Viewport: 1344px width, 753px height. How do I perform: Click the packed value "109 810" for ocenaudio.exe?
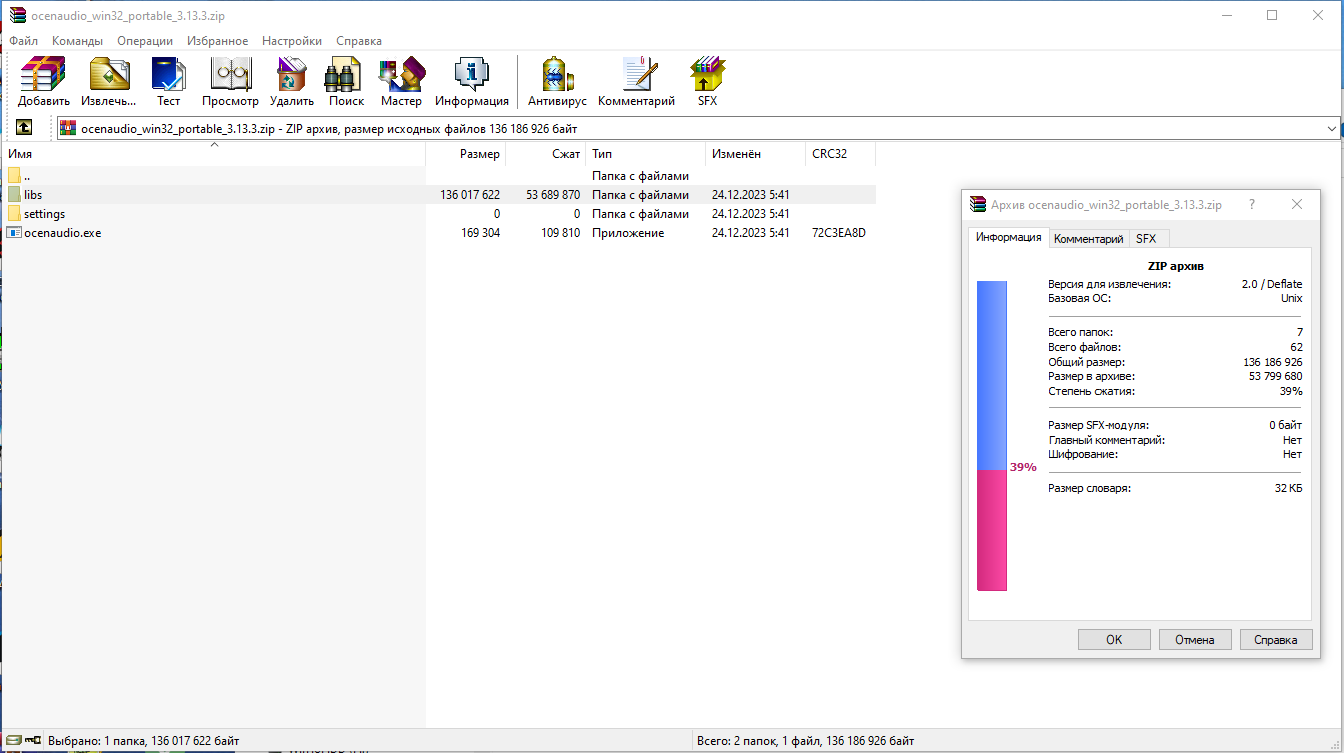pos(560,233)
